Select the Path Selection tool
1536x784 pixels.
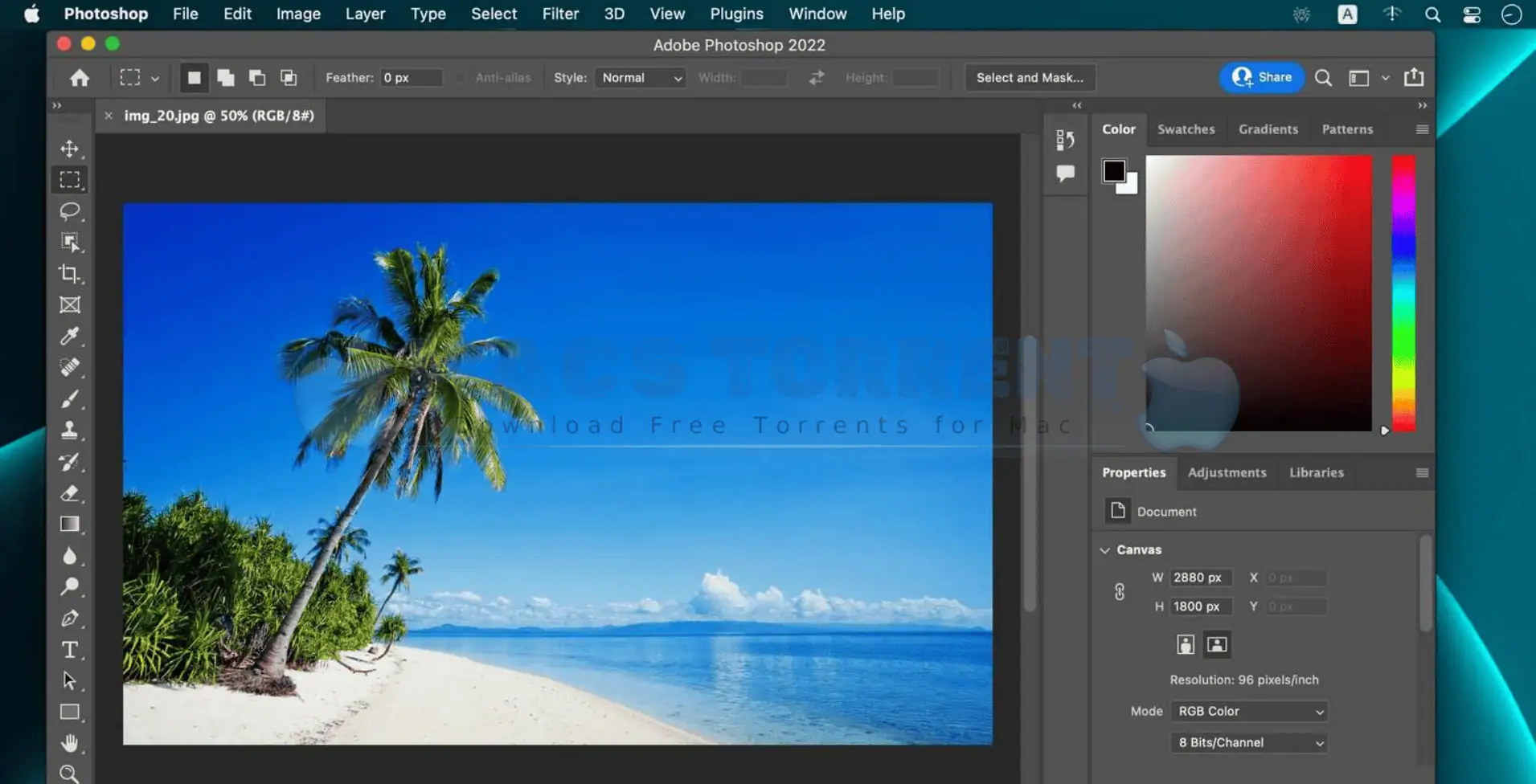70,681
